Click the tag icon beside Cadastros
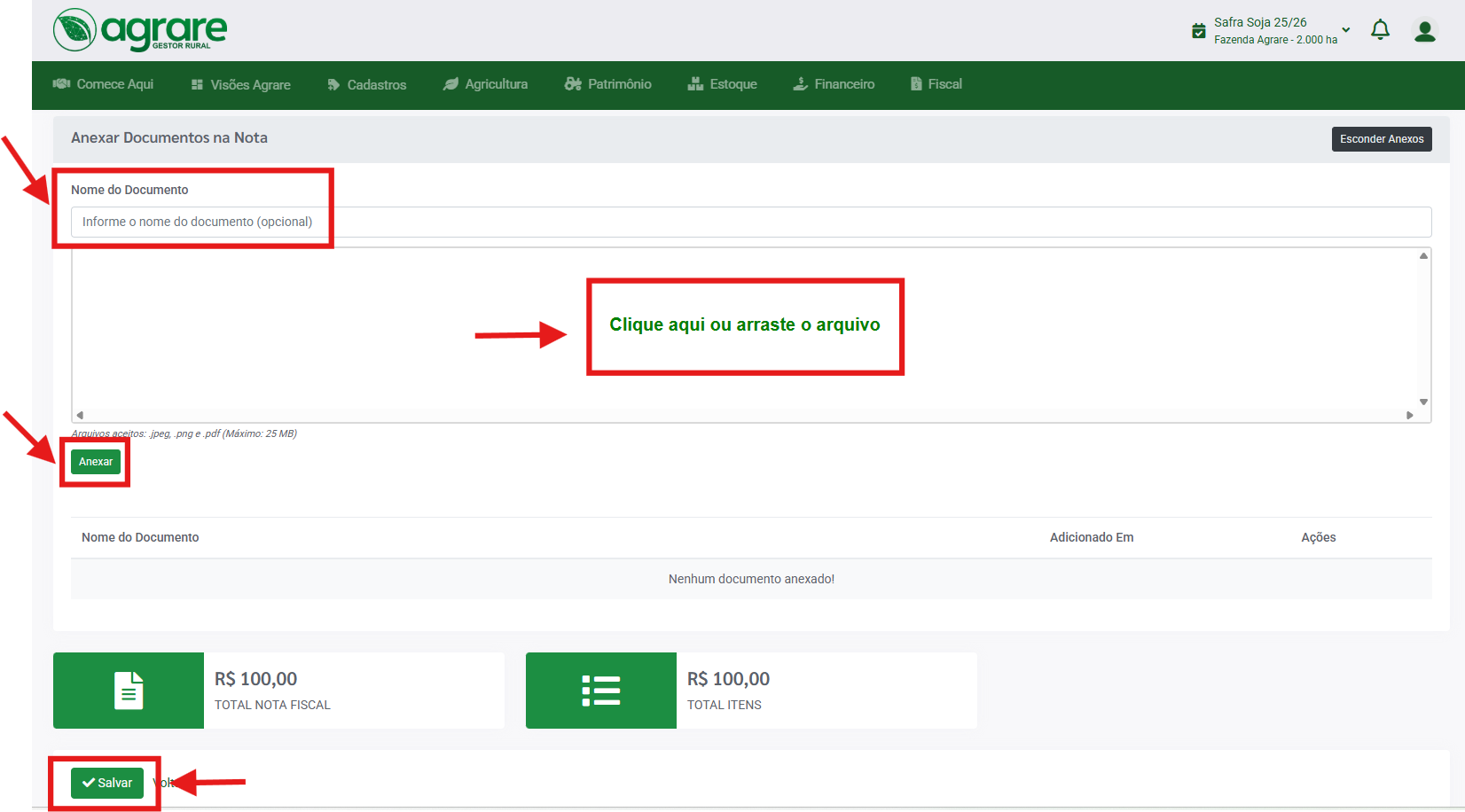This screenshot has height=812, width=1465. (x=333, y=85)
